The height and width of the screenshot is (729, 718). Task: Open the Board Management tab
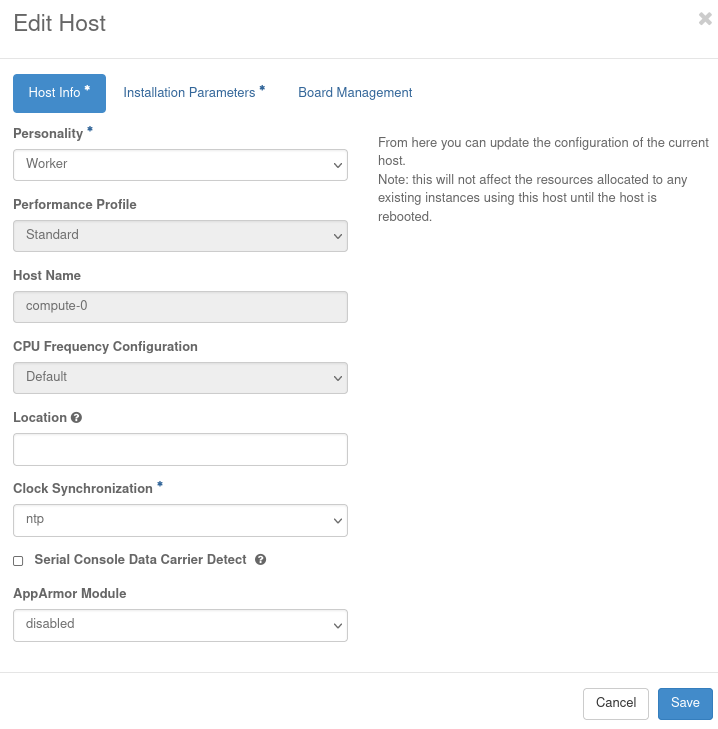click(x=355, y=93)
